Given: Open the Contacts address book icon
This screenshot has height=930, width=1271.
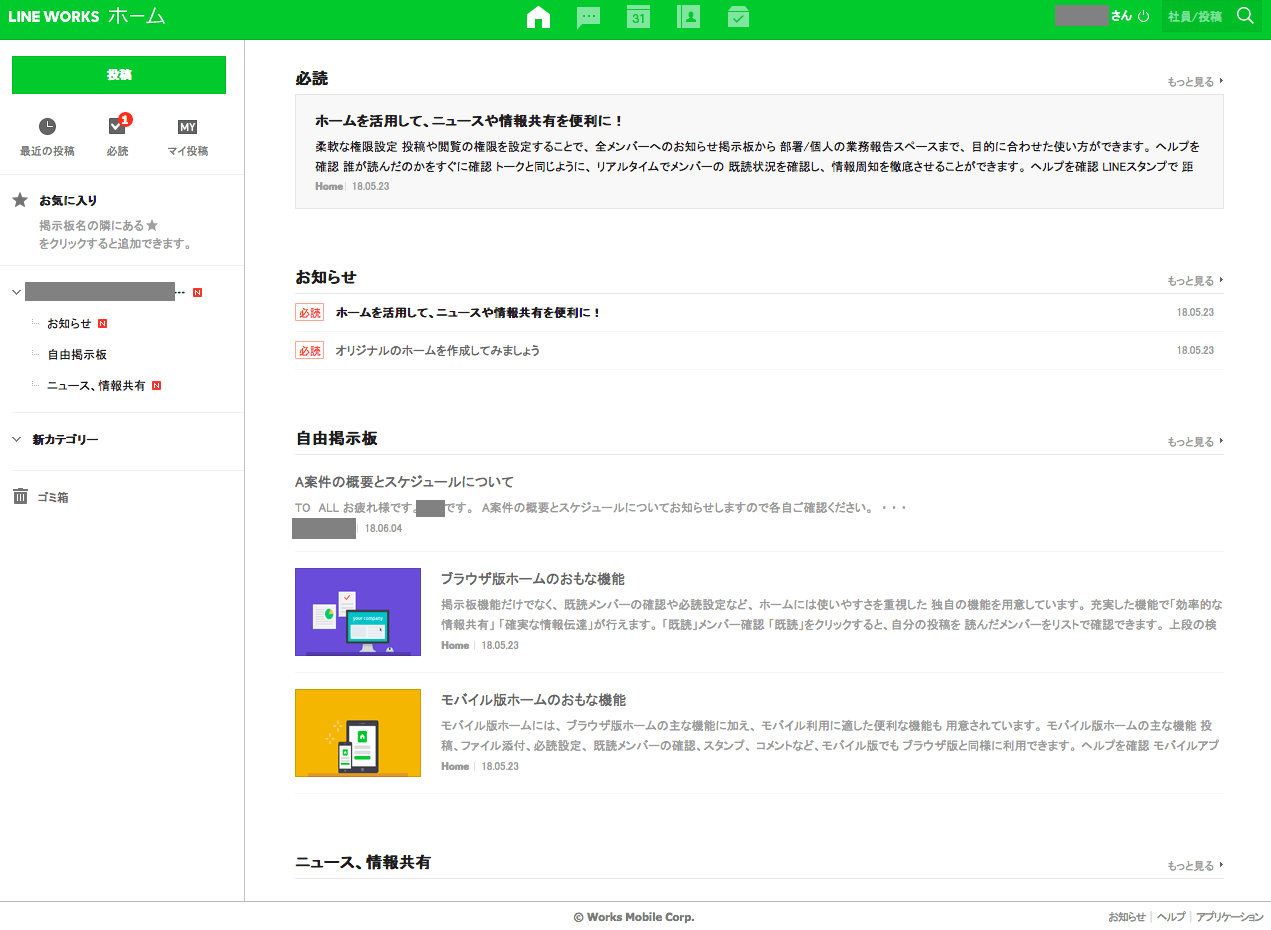Looking at the screenshot, I should point(688,17).
